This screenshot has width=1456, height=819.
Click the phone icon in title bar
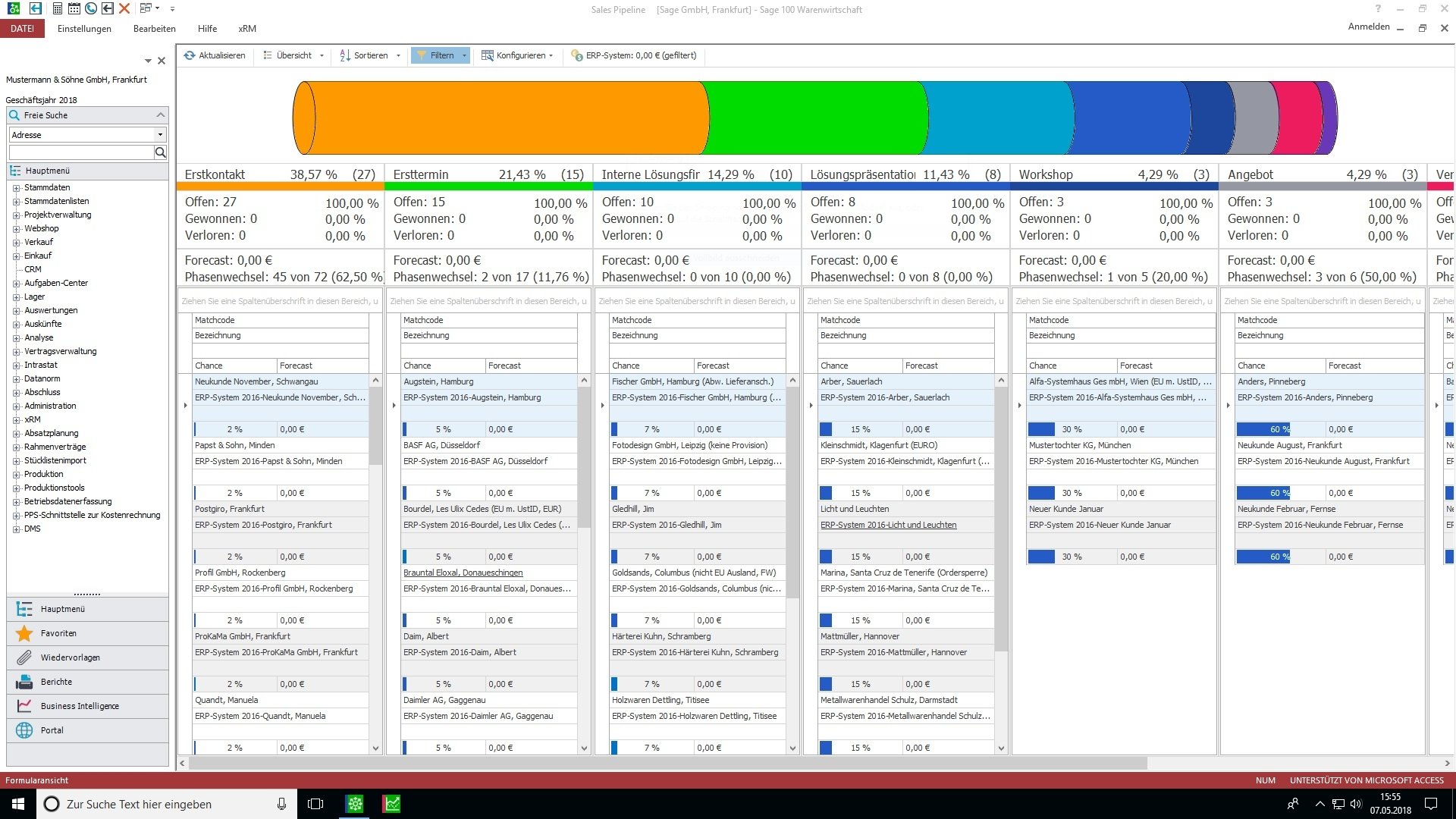(x=91, y=8)
